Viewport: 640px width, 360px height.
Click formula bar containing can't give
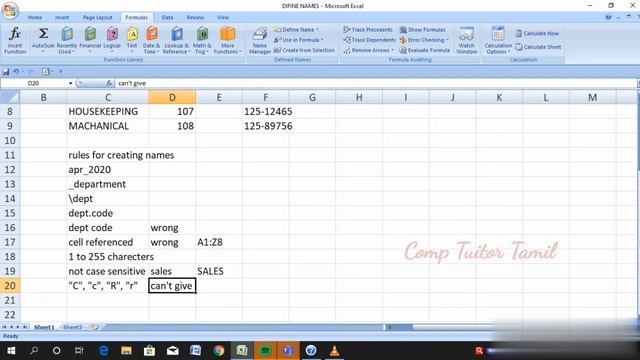point(376,83)
